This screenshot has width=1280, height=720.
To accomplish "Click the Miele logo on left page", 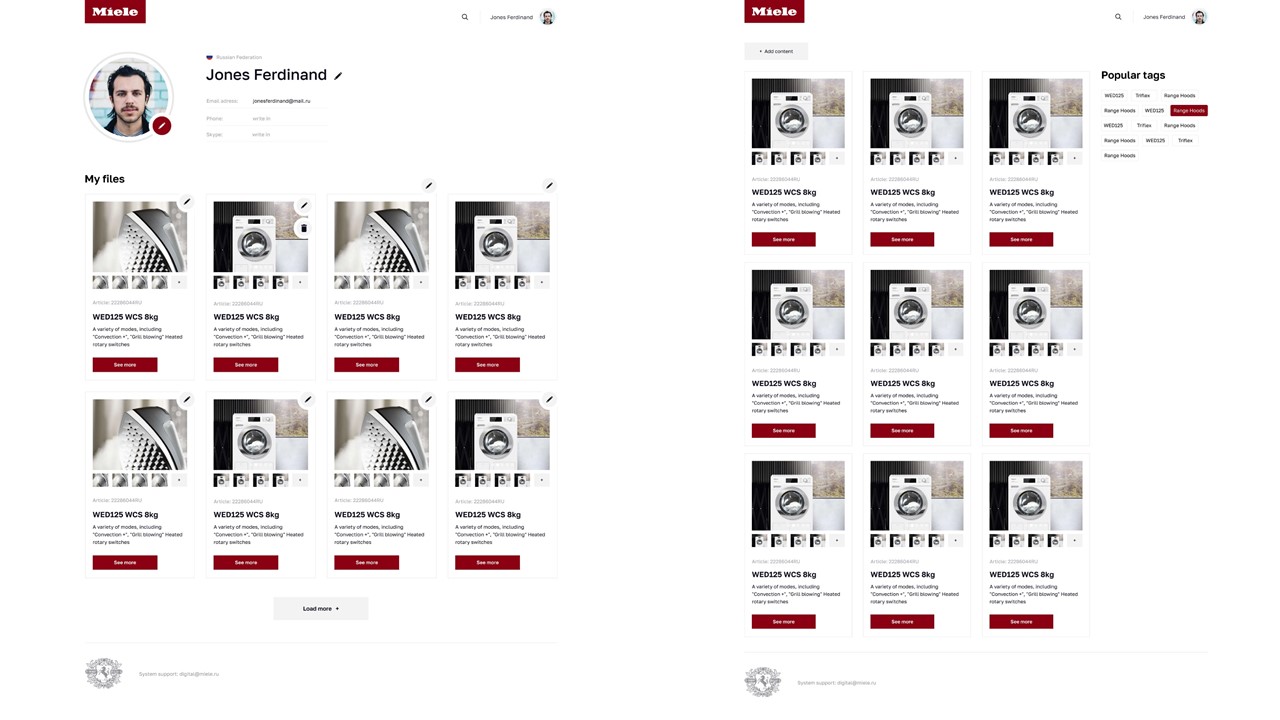I will click(x=115, y=11).
